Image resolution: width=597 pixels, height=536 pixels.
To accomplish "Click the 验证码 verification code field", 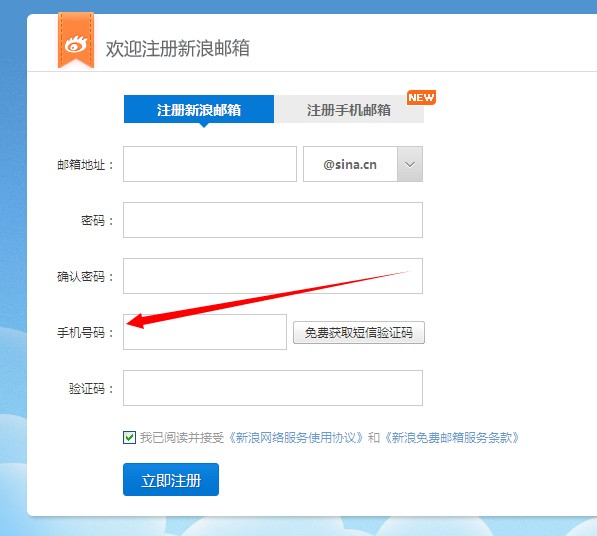I will (273, 388).
